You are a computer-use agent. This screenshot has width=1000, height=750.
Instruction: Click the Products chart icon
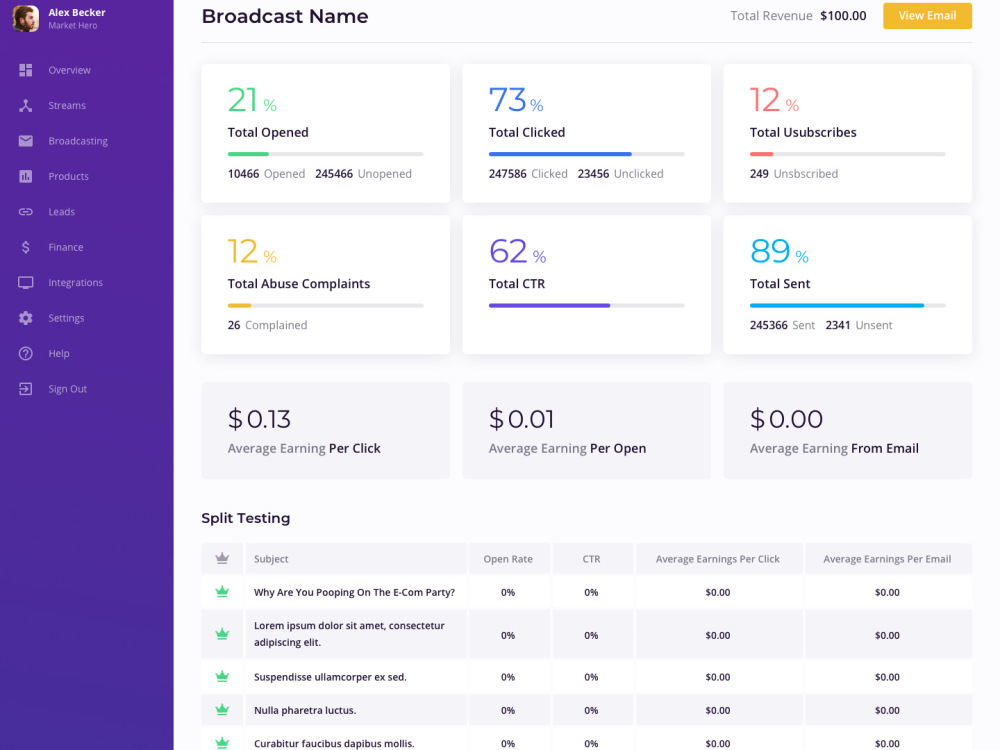click(x=26, y=177)
